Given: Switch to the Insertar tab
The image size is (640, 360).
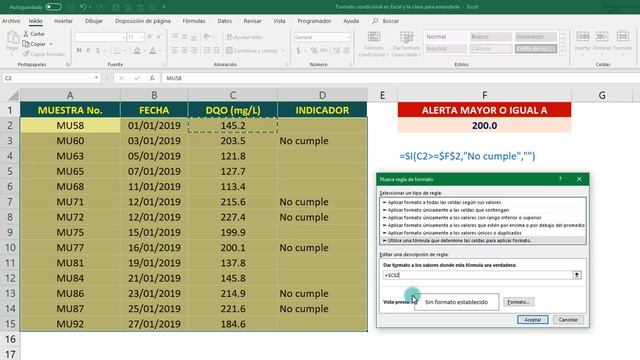Looking at the screenshot, I should tap(63, 21).
